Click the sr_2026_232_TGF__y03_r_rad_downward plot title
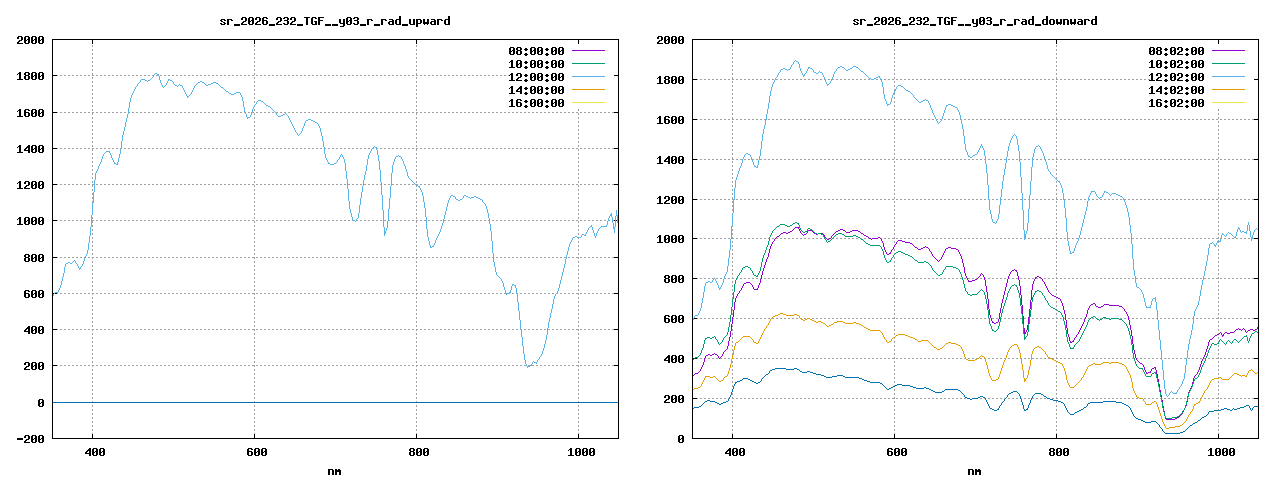1280x480 pixels. click(x=974, y=20)
